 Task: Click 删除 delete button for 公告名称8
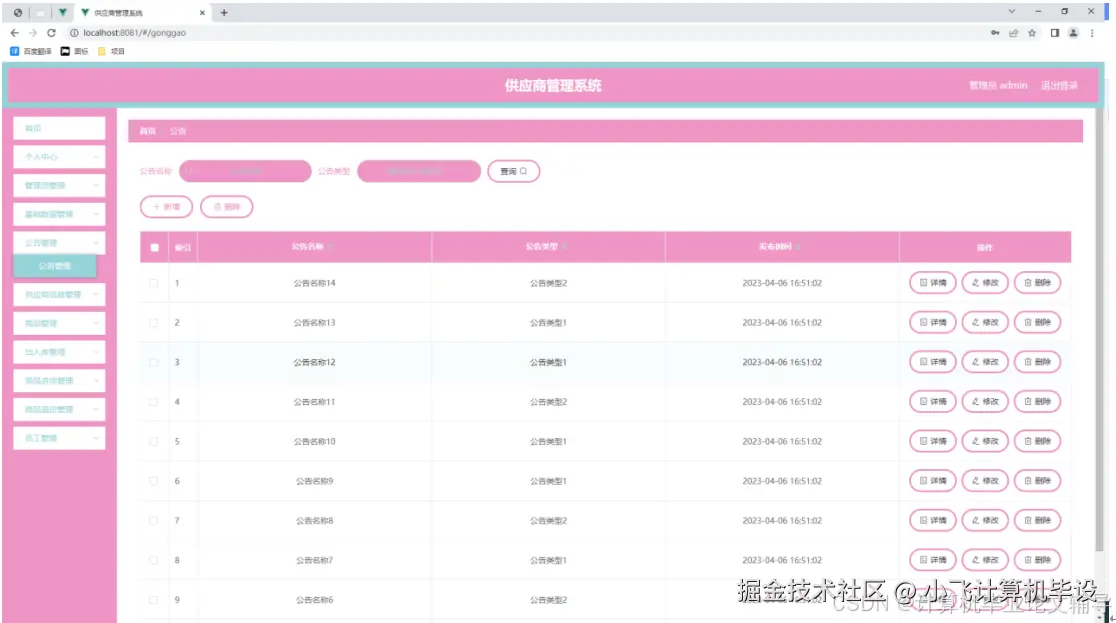pos(1037,520)
